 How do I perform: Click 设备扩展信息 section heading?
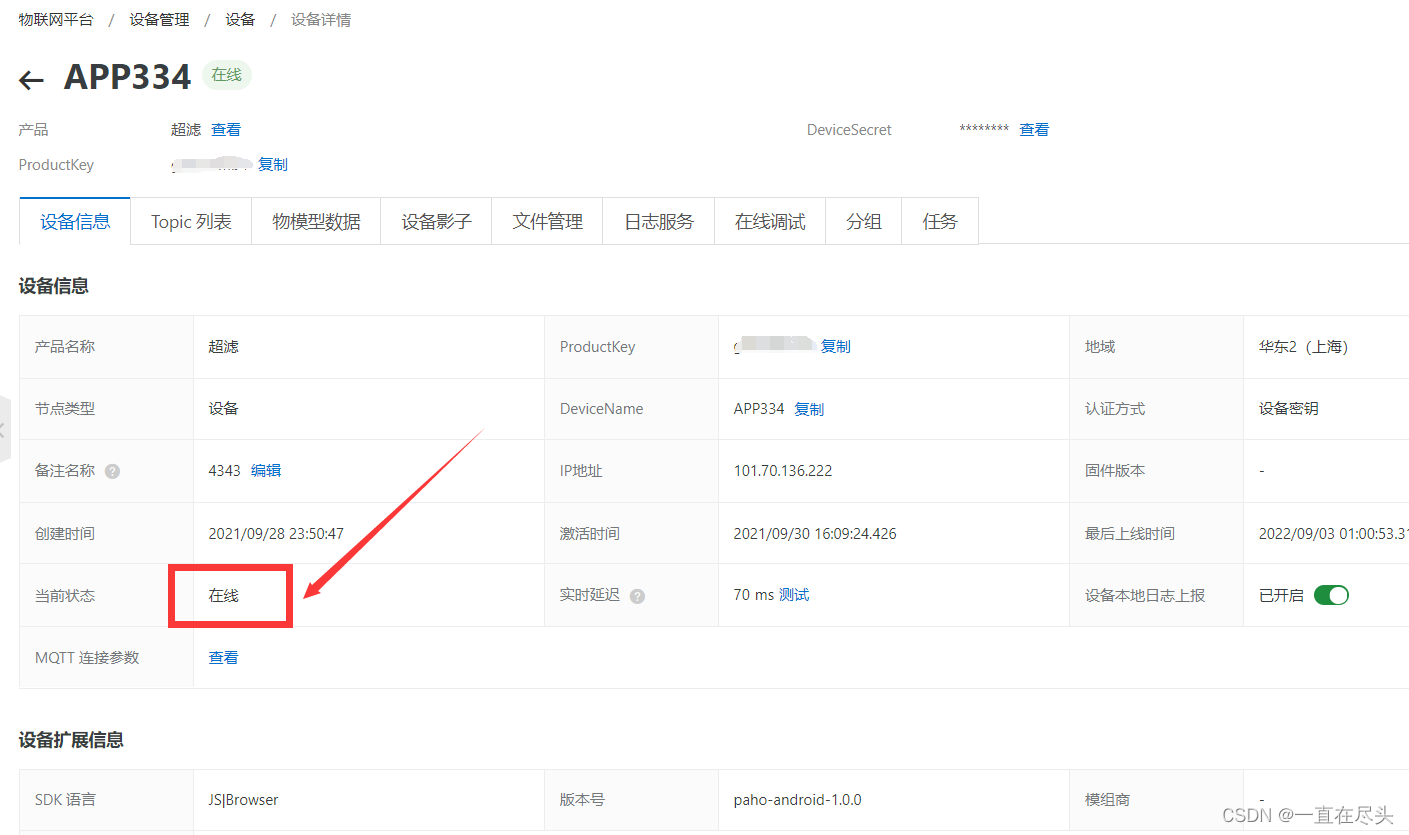point(71,740)
